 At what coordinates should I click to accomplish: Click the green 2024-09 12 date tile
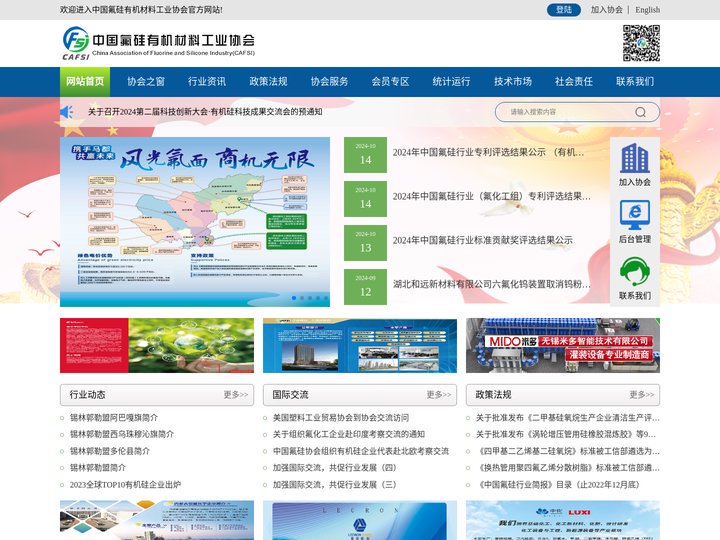366,287
